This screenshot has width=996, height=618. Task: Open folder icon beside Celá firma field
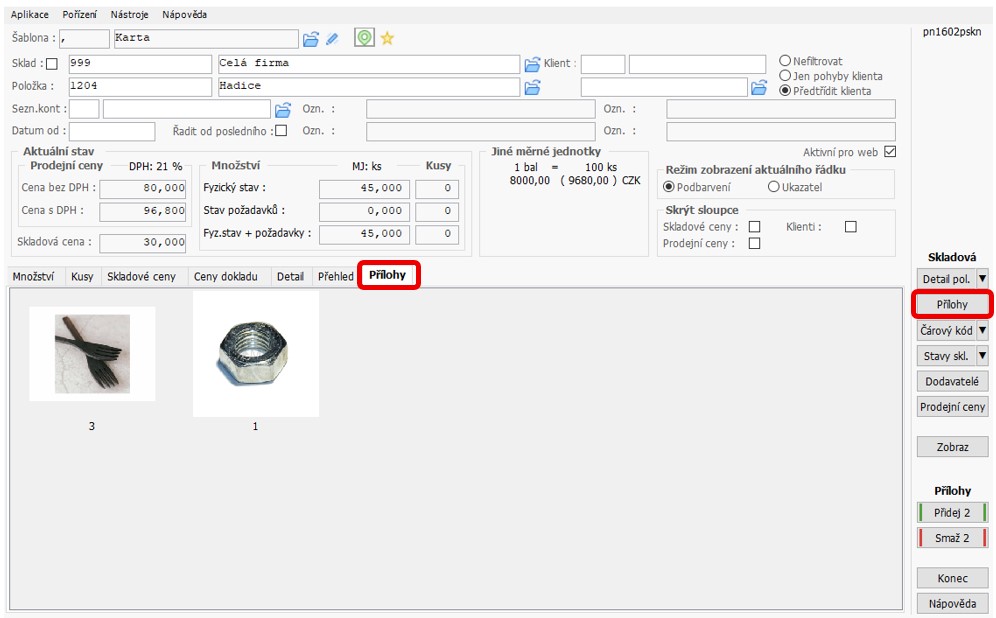coord(532,64)
